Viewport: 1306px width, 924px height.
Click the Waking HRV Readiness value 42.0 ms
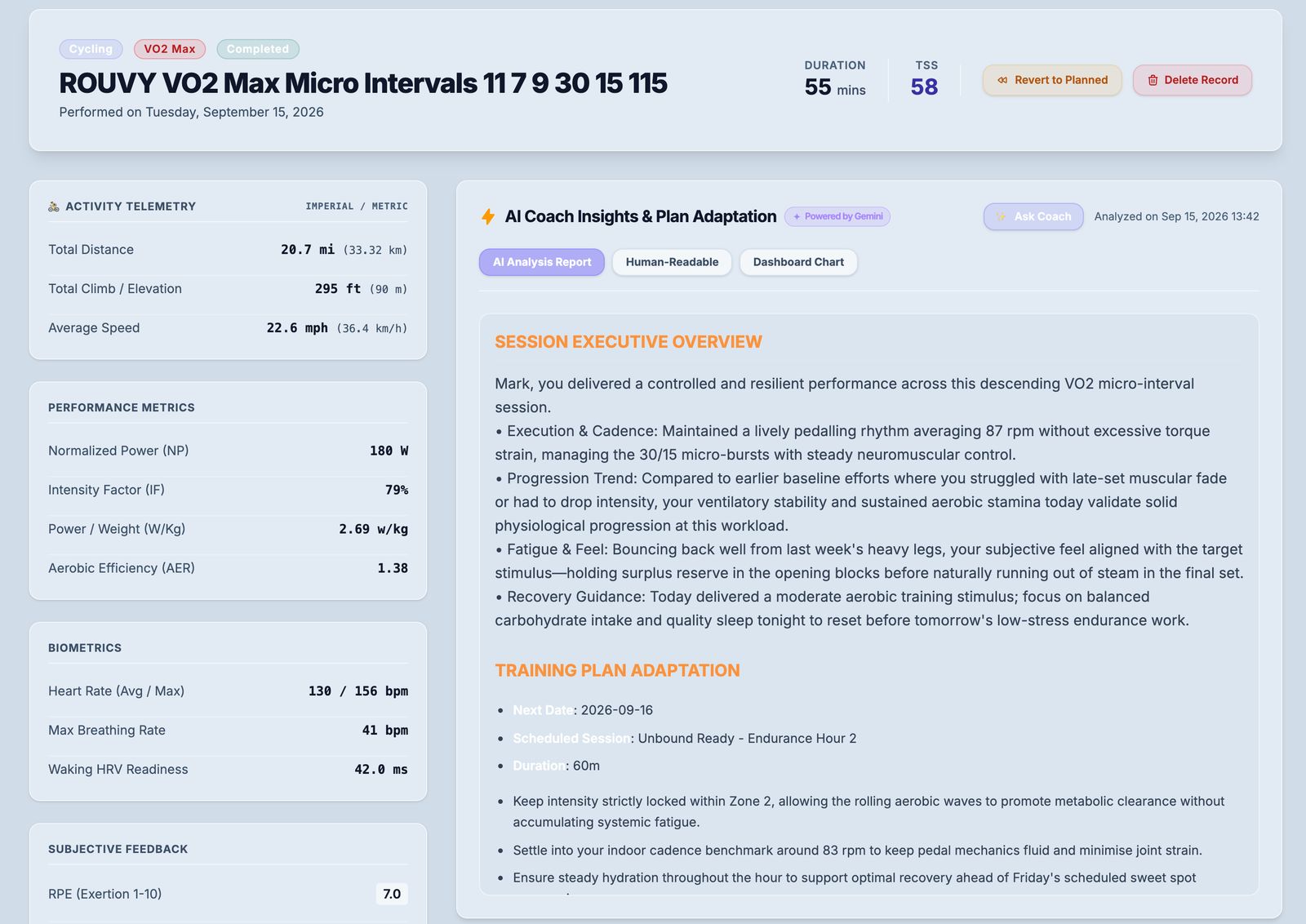point(381,770)
